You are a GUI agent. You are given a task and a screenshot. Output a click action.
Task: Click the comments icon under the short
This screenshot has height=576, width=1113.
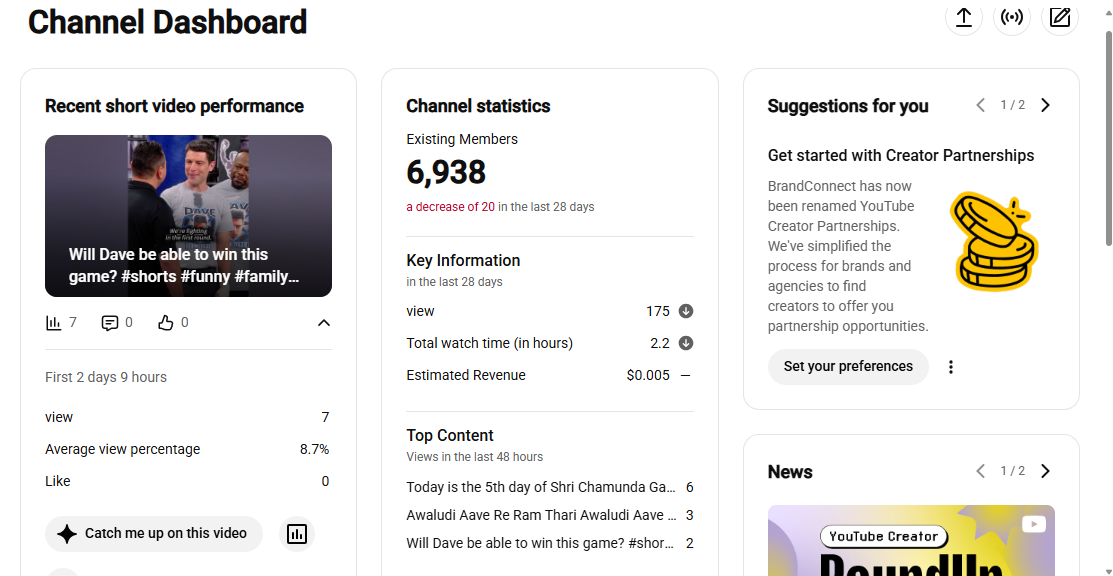(x=109, y=323)
